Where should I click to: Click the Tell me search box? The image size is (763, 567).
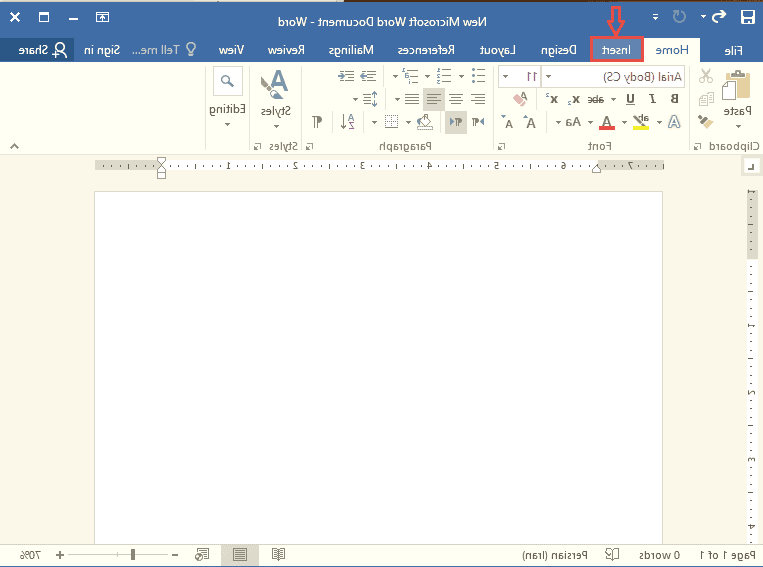(x=164, y=50)
